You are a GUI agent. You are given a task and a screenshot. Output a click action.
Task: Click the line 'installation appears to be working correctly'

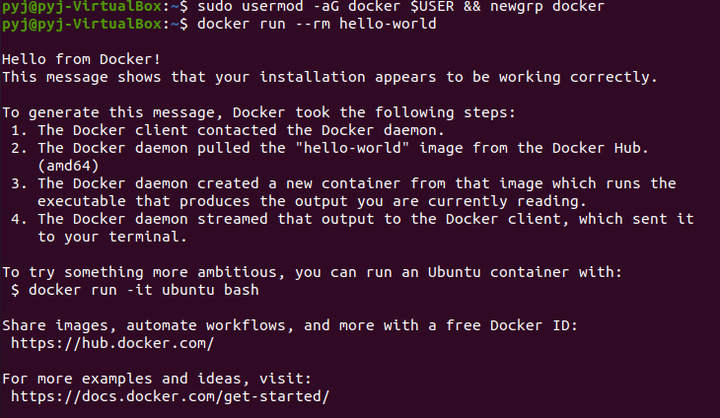(x=330, y=77)
